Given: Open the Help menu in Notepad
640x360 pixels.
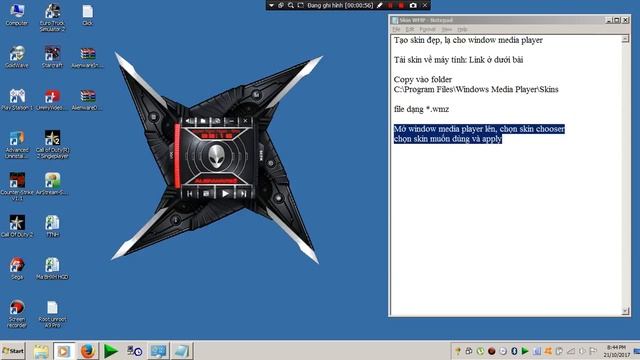Looking at the screenshot, I should [462, 29].
